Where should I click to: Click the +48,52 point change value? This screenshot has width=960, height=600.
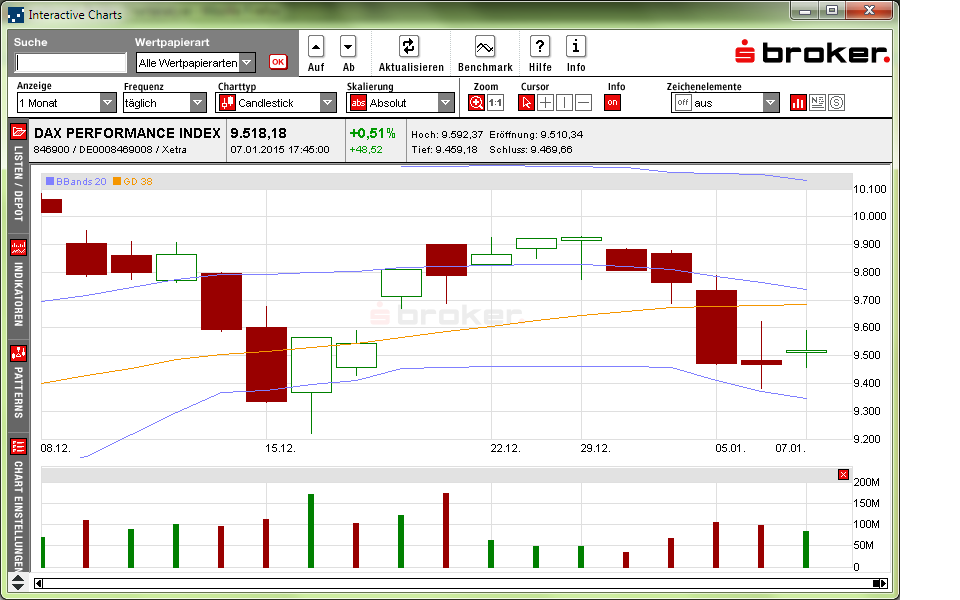[x=366, y=149]
